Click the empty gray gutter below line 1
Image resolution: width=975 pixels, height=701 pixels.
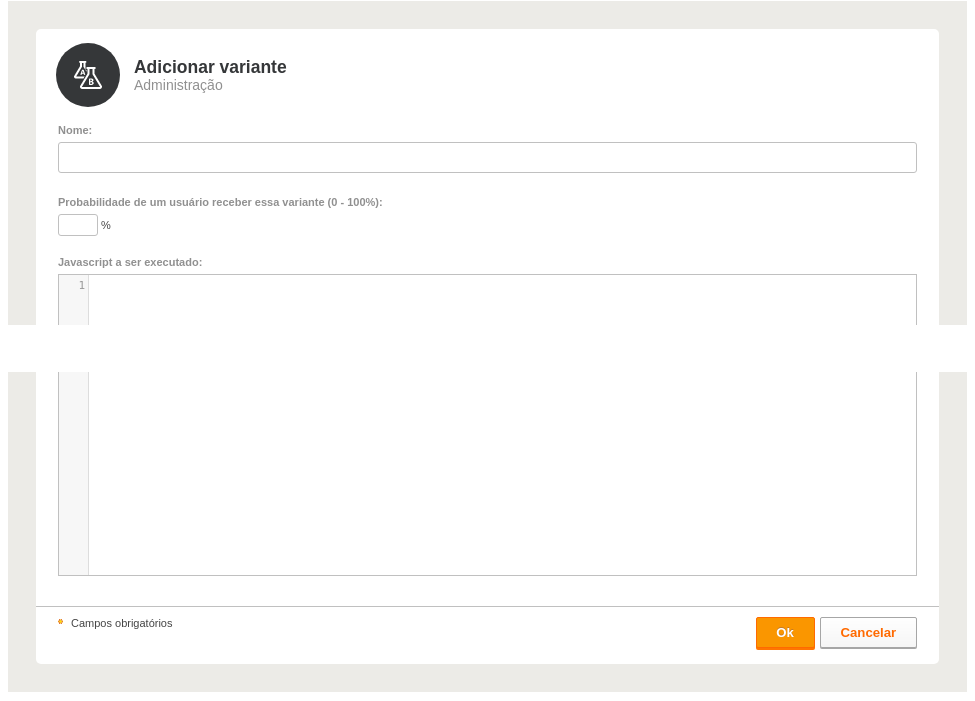[73, 473]
